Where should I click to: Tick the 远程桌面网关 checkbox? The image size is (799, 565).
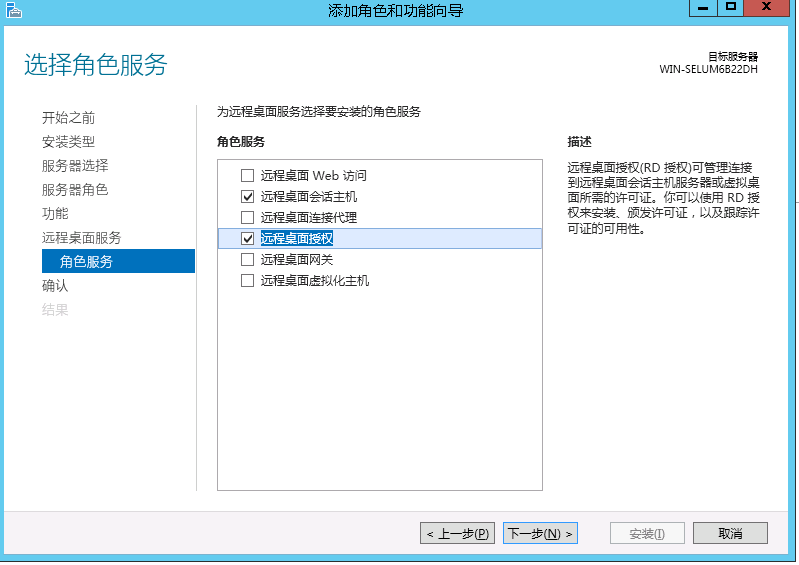point(247,260)
